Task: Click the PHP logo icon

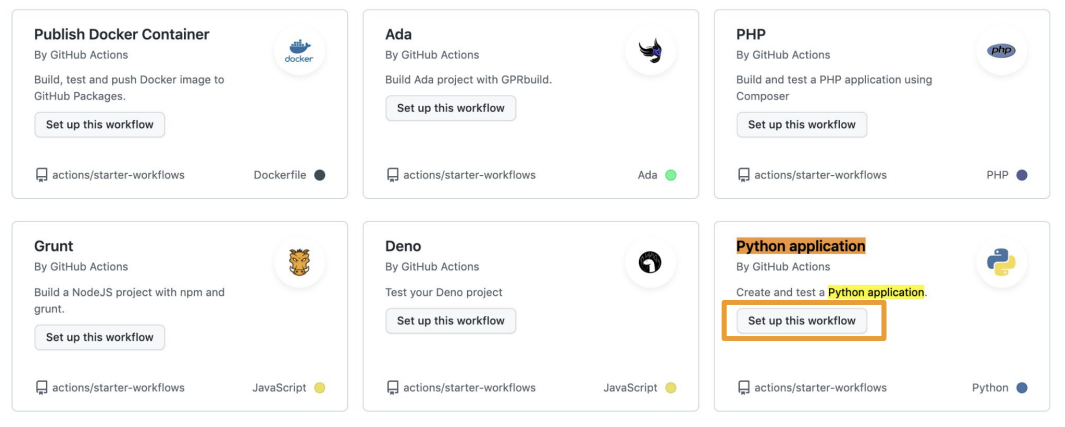Action: (x=1001, y=51)
